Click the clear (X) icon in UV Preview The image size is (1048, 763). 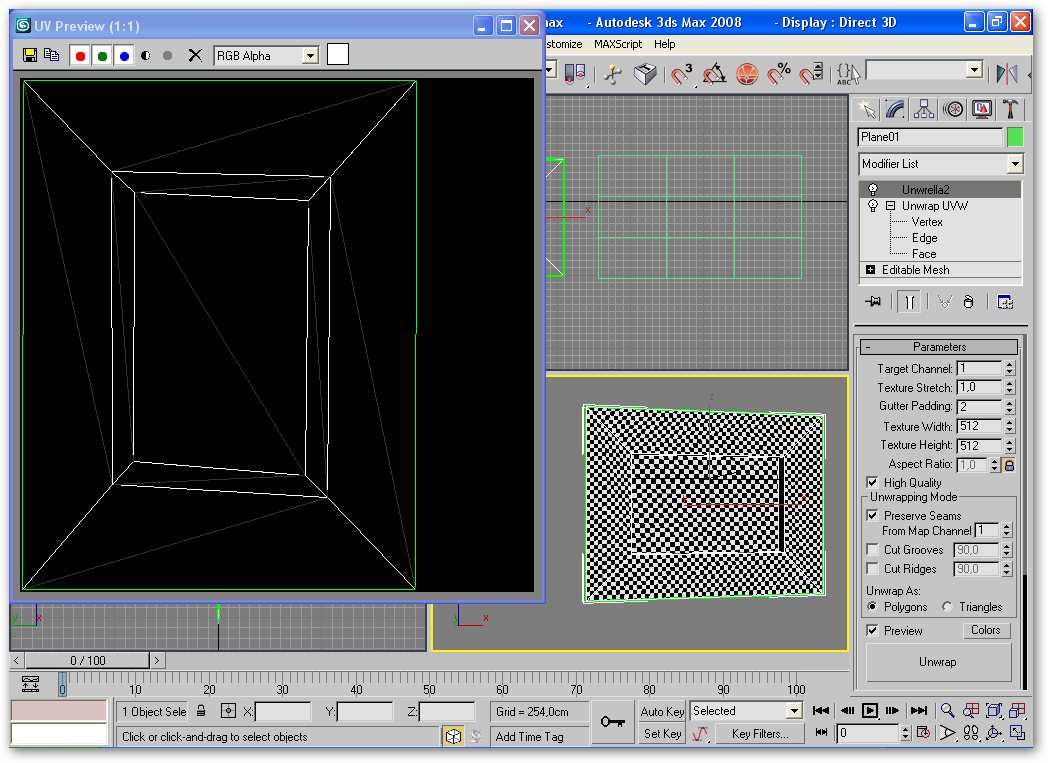(195, 56)
